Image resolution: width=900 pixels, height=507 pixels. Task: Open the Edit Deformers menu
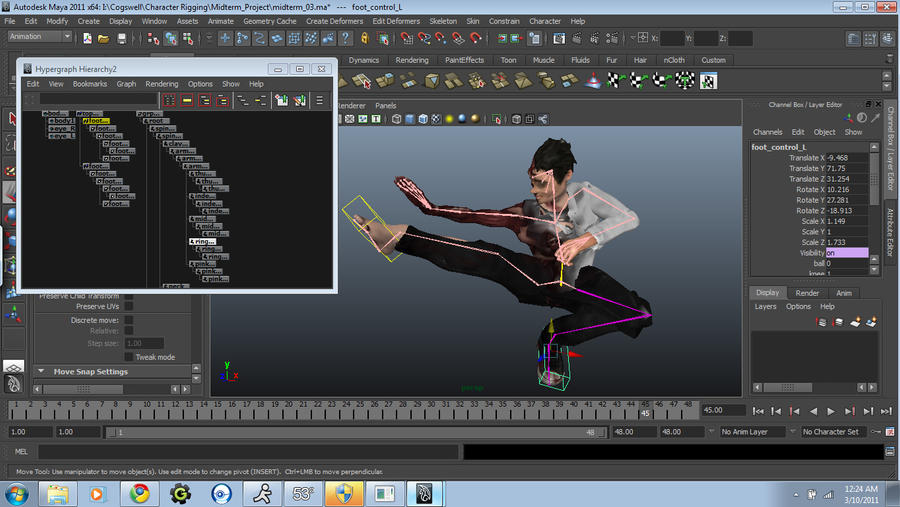pos(396,21)
